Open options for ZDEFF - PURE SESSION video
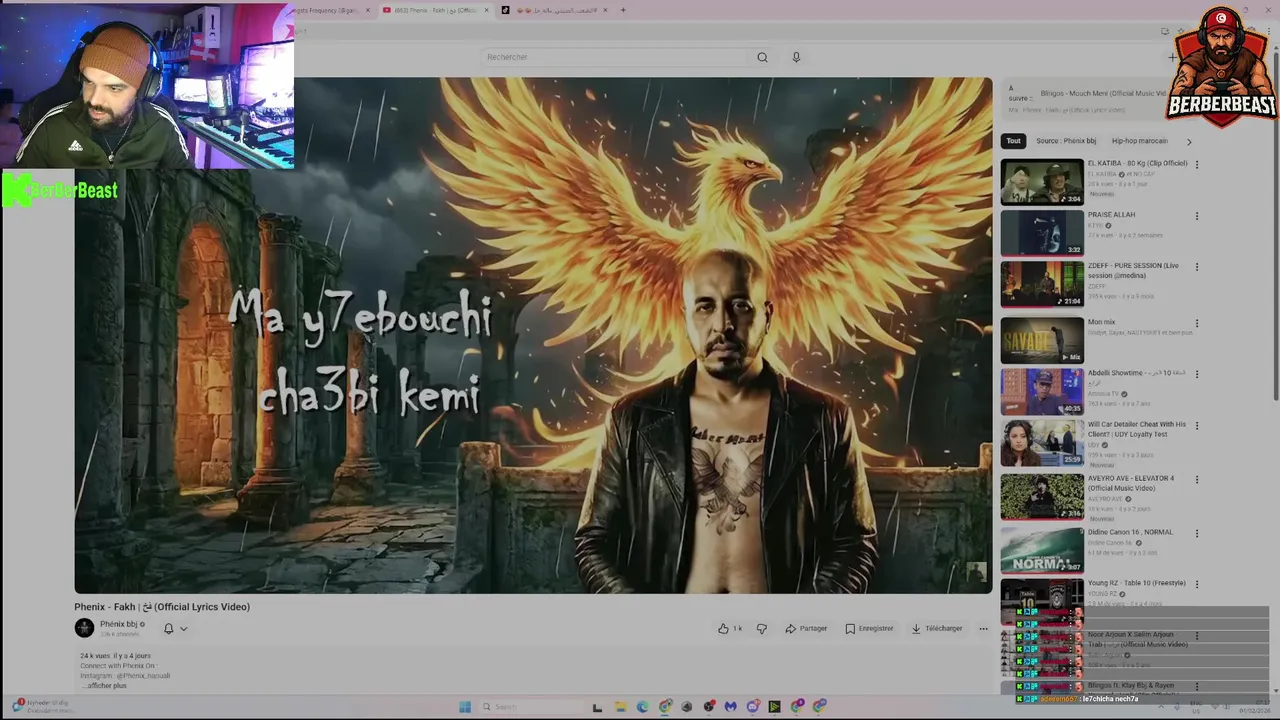This screenshot has width=1280, height=720. pos(1196,267)
